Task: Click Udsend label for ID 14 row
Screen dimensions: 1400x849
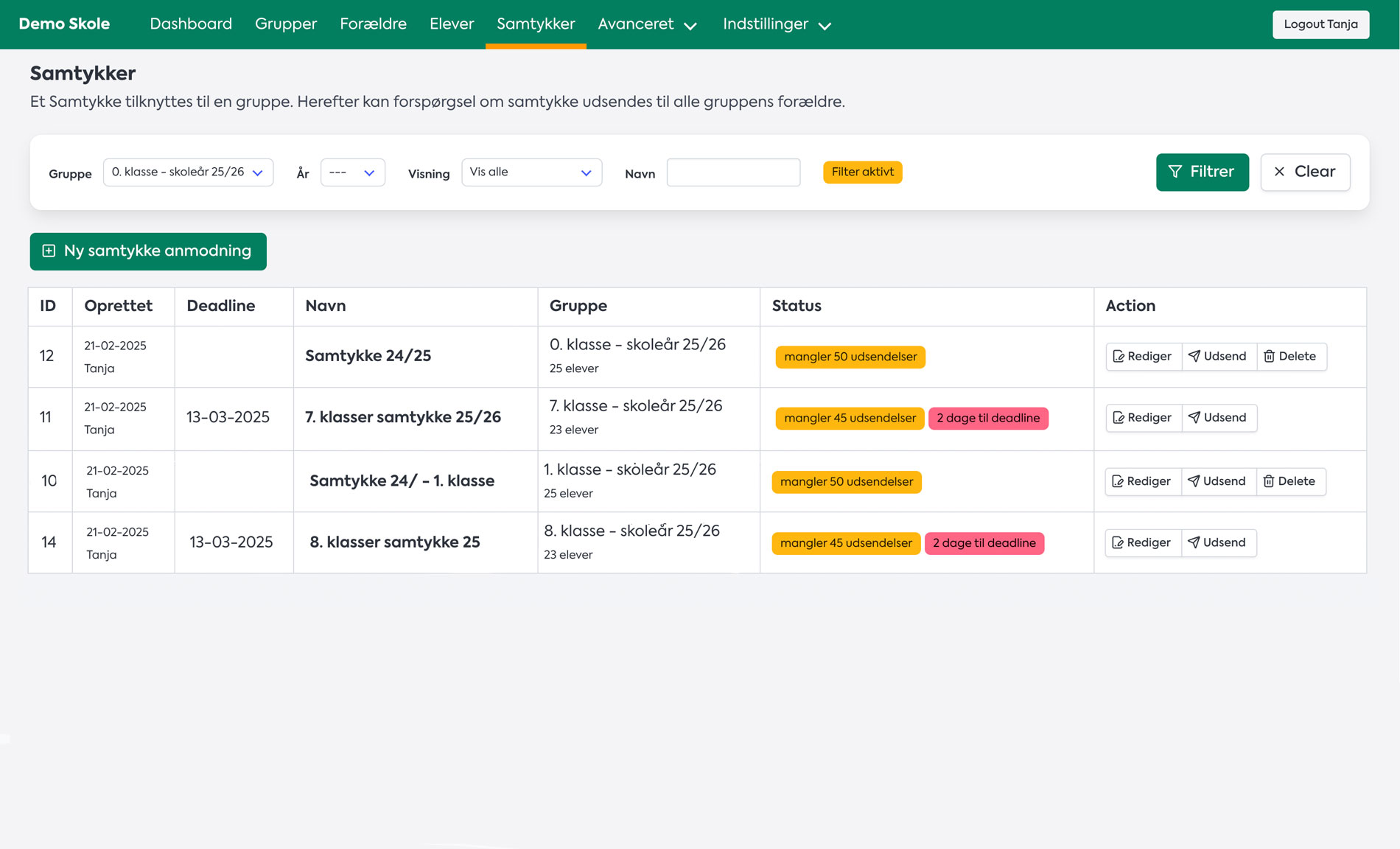Action: point(1224,542)
